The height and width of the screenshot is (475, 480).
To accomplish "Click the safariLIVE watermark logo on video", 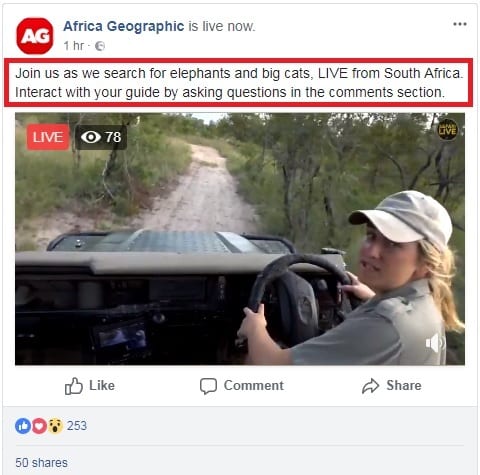I will pyautogui.click(x=447, y=130).
